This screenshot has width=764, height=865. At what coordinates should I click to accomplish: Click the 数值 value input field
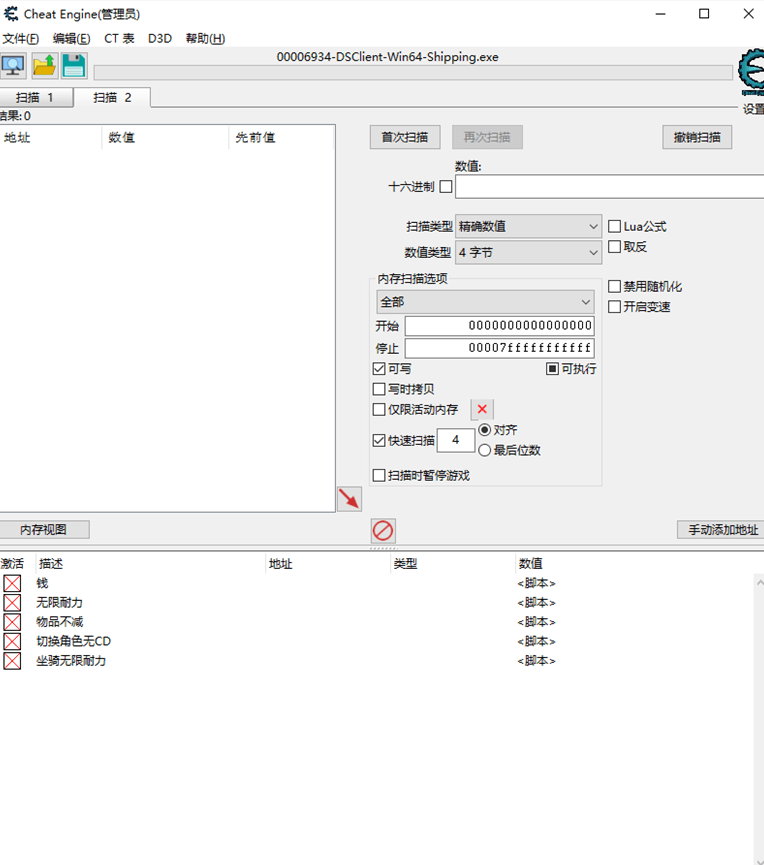point(610,187)
